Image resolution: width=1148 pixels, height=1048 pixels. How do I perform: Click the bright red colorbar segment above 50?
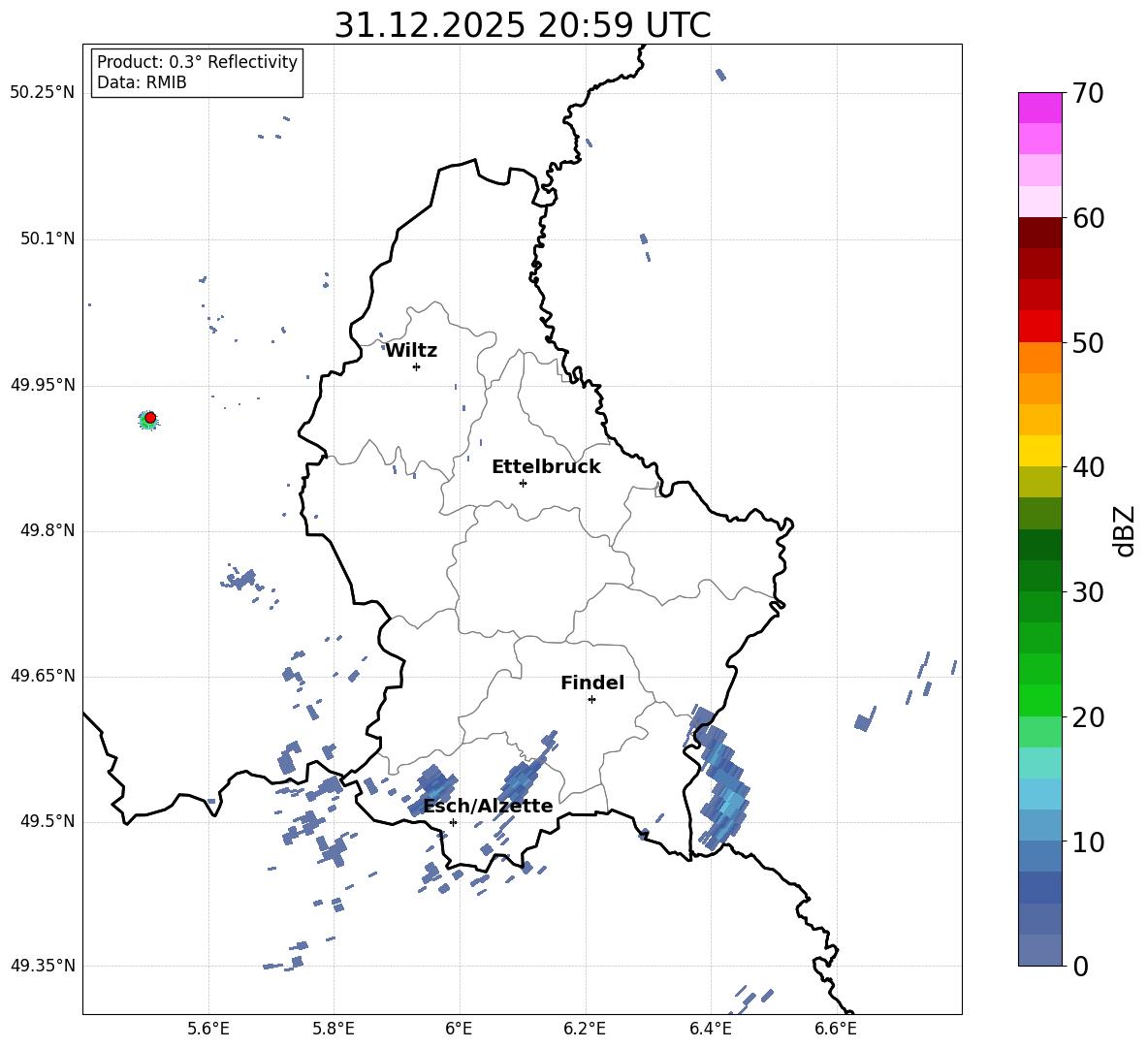click(1039, 327)
